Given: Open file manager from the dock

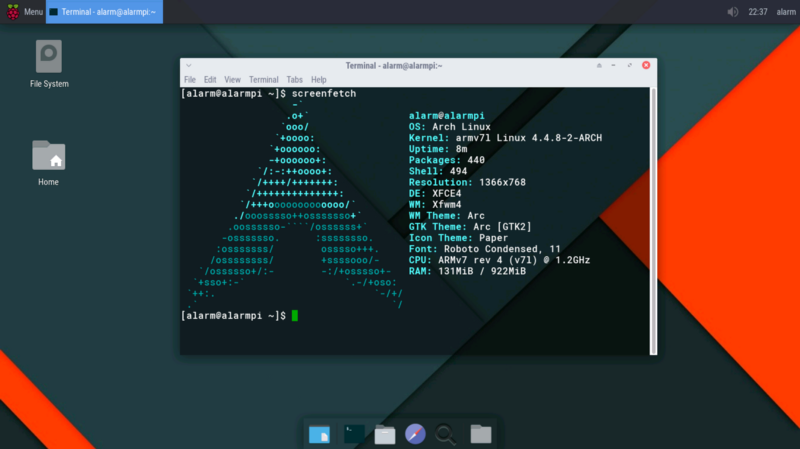Looking at the screenshot, I should click(x=385, y=434).
